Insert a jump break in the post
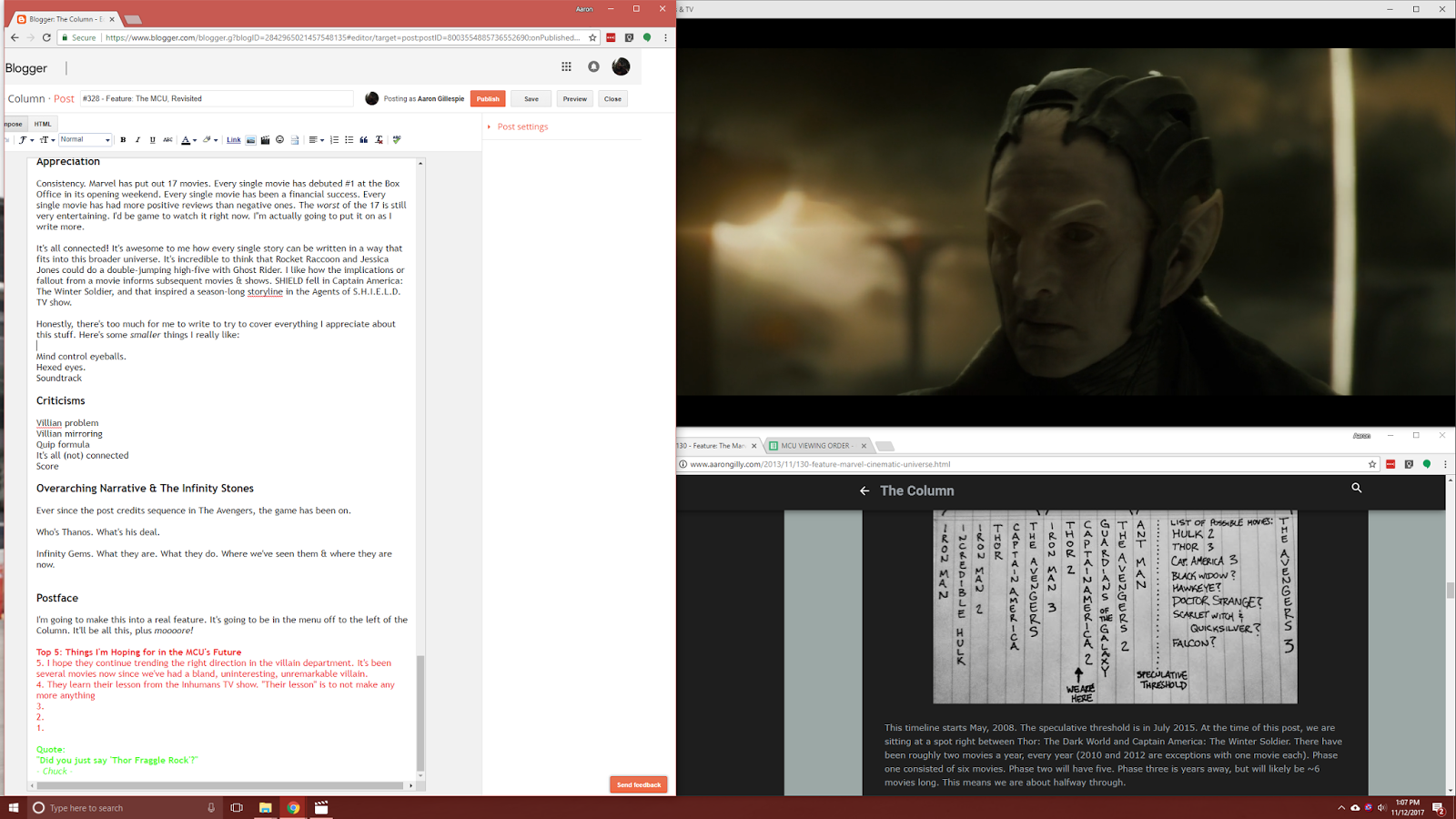Image resolution: width=1456 pixels, height=819 pixels. point(294,140)
